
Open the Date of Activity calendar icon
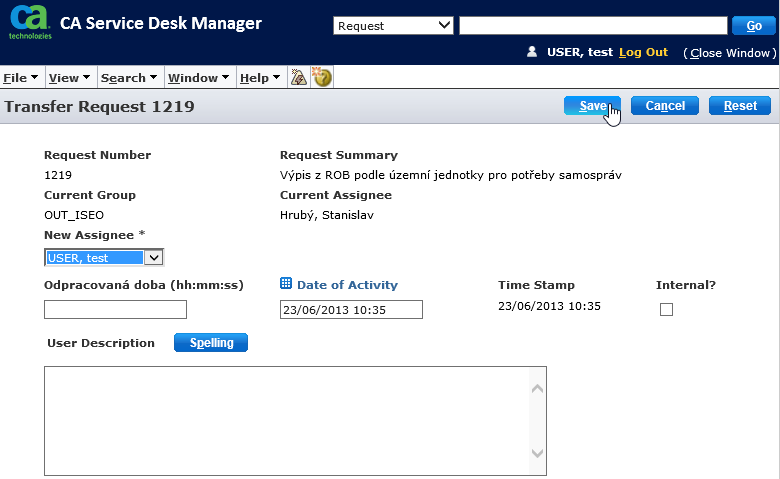286,284
